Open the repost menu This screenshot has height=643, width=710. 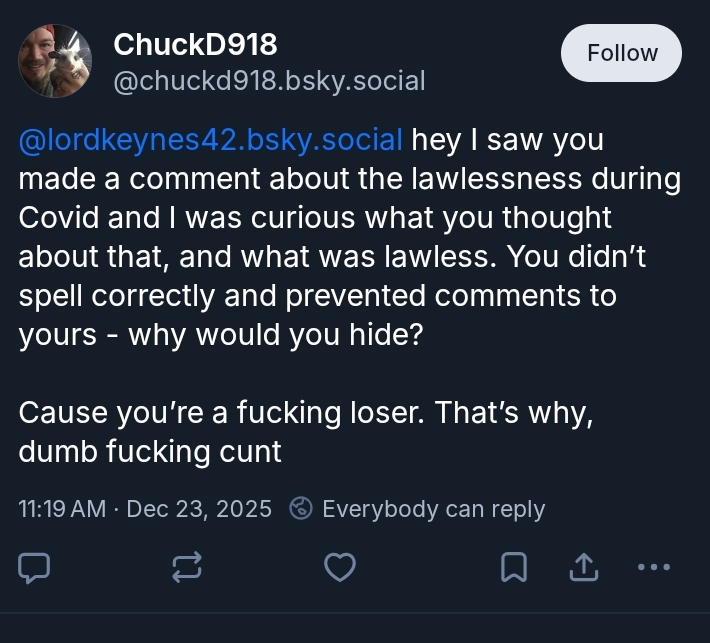(x=187, y=567)
